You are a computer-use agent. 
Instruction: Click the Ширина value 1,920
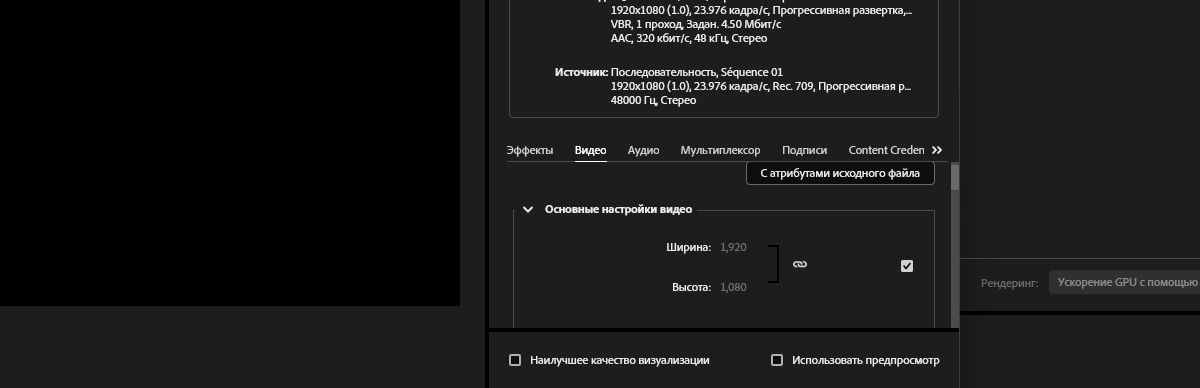pos(733,247)
